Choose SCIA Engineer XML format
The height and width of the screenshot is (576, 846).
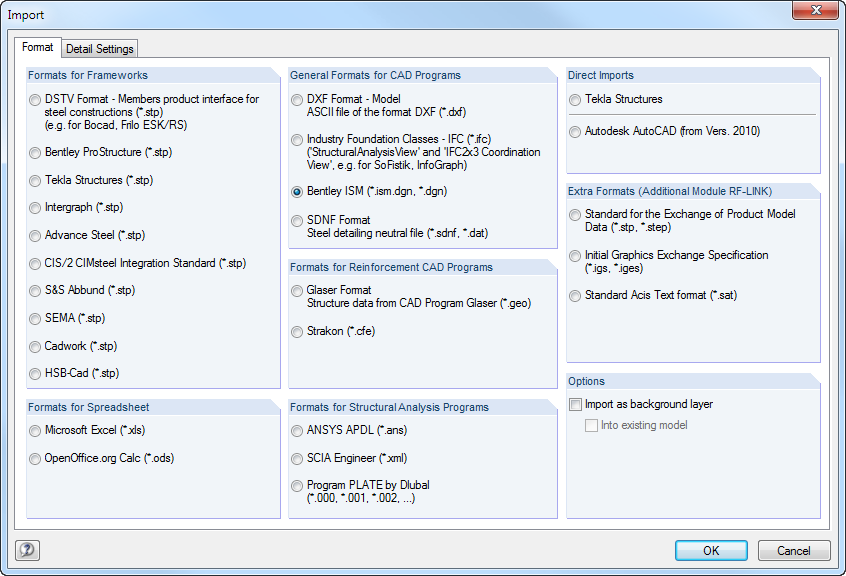pyautogui.click(x=296, y=458)
